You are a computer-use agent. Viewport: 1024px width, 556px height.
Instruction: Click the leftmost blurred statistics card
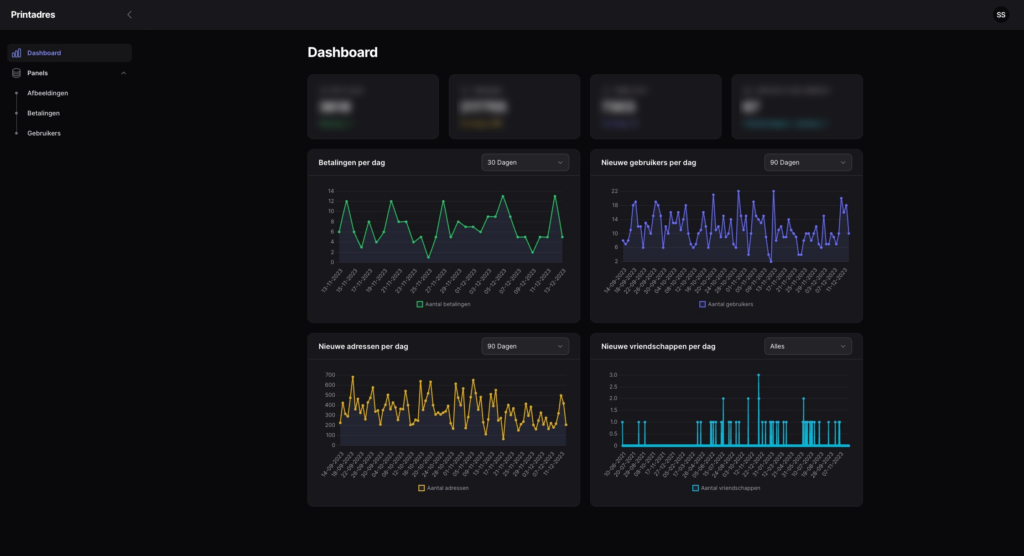pyautogui.click(x=373, y=106)
